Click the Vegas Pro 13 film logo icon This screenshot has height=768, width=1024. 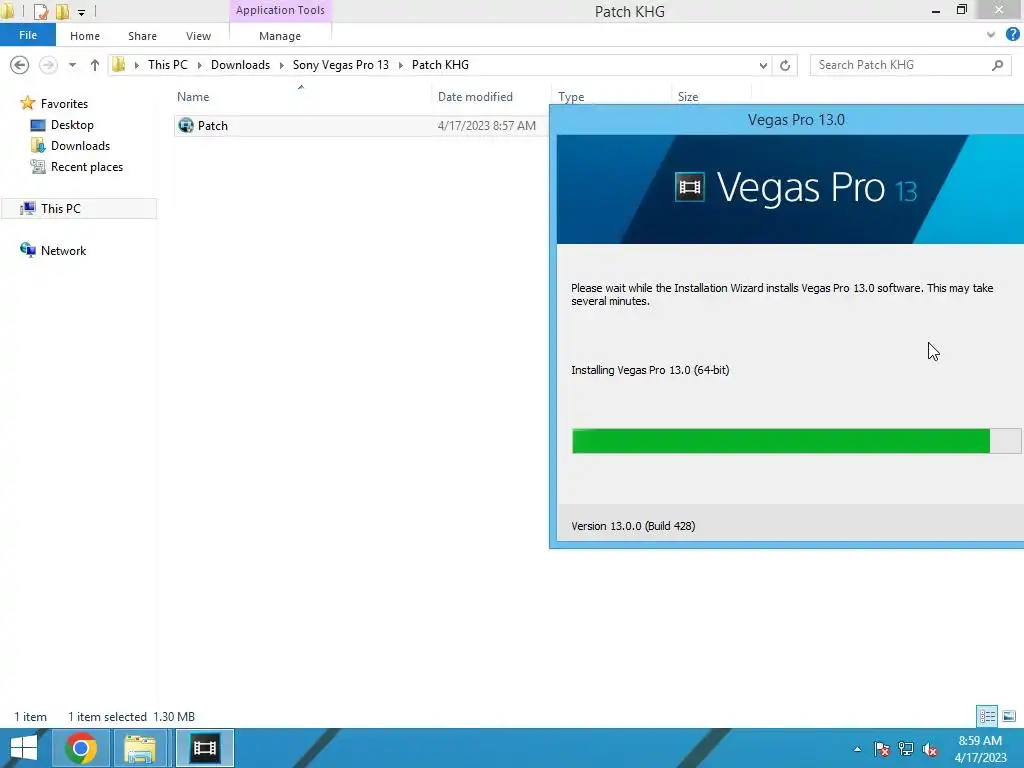690,187
